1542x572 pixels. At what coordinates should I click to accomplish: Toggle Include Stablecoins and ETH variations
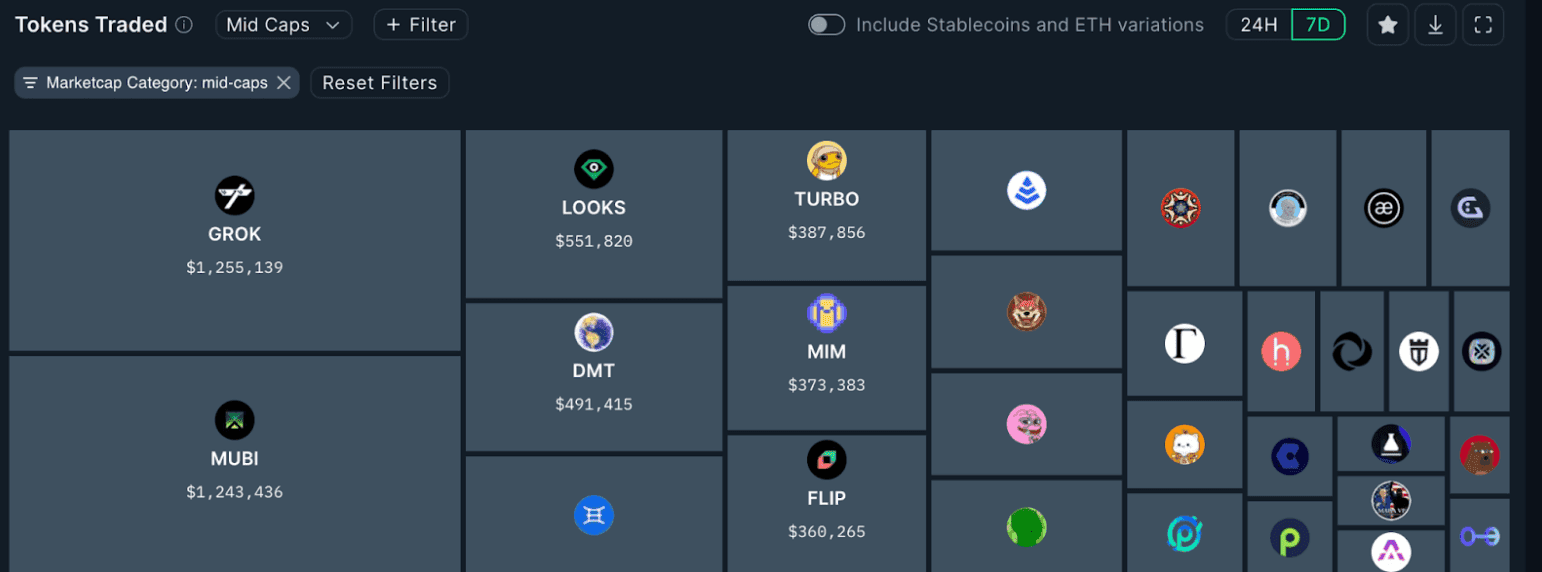(827, 25)
